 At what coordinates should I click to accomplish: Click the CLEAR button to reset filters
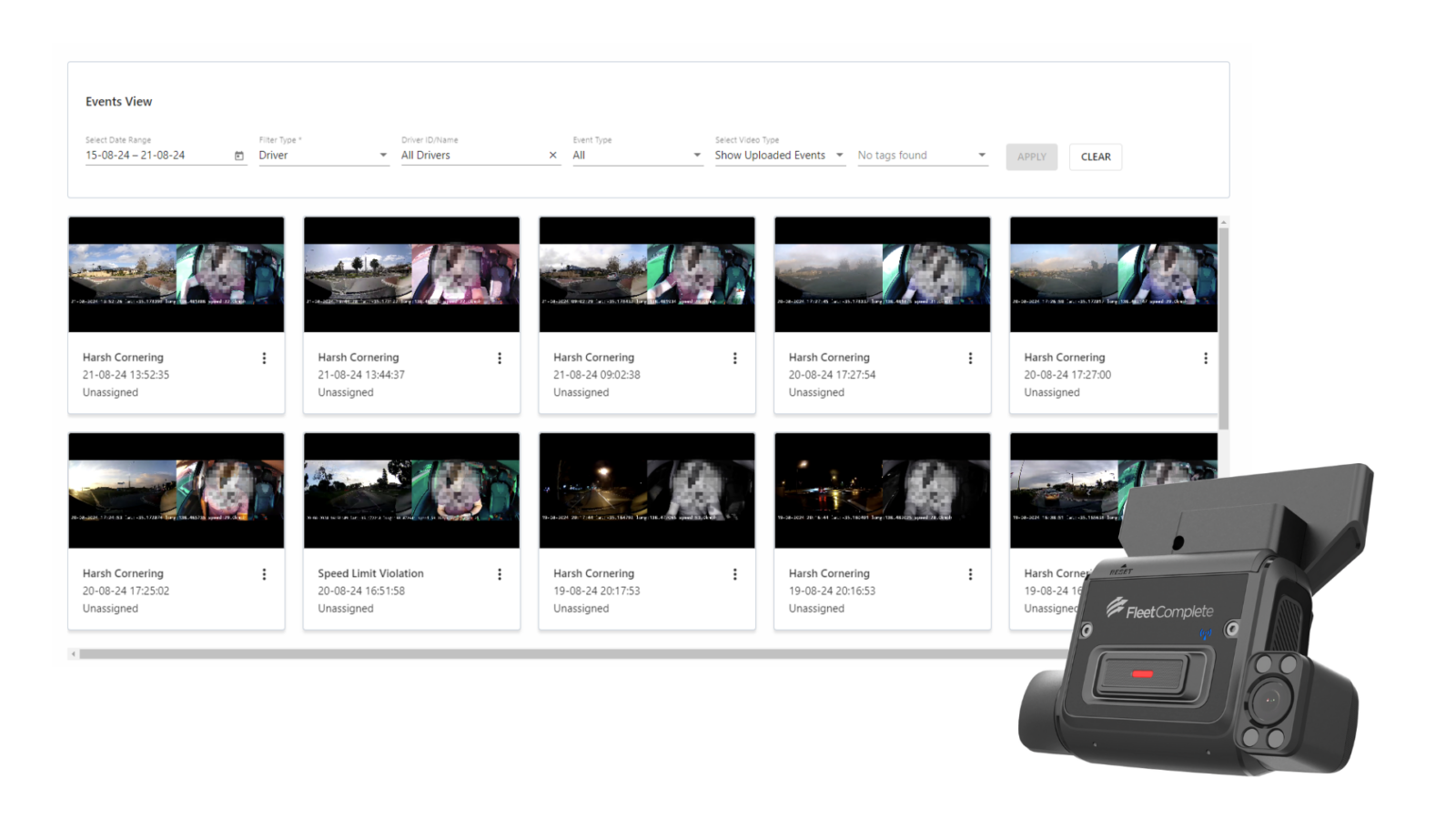pos(1095,157)
